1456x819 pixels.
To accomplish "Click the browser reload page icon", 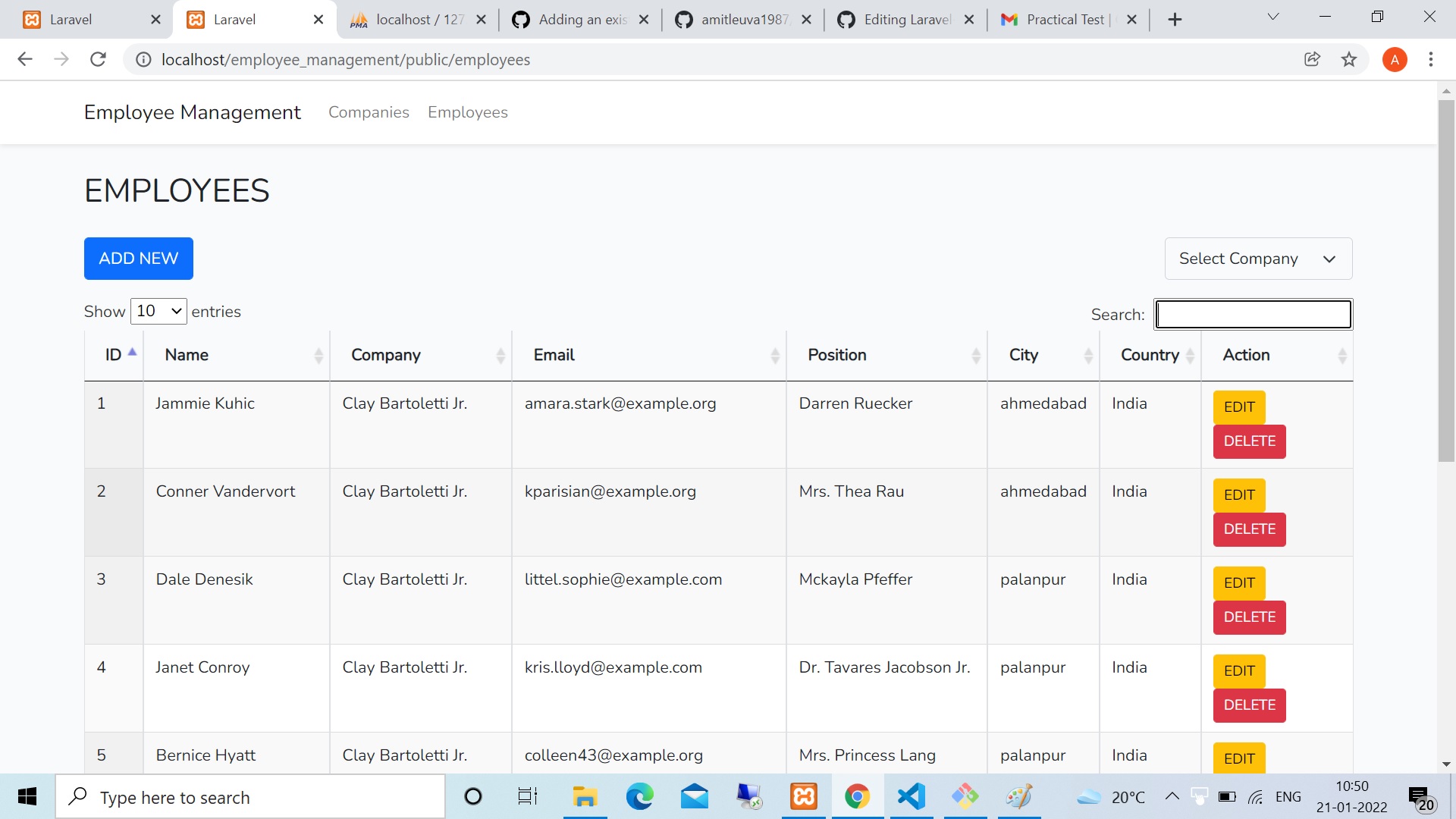I will click(98, 59).
